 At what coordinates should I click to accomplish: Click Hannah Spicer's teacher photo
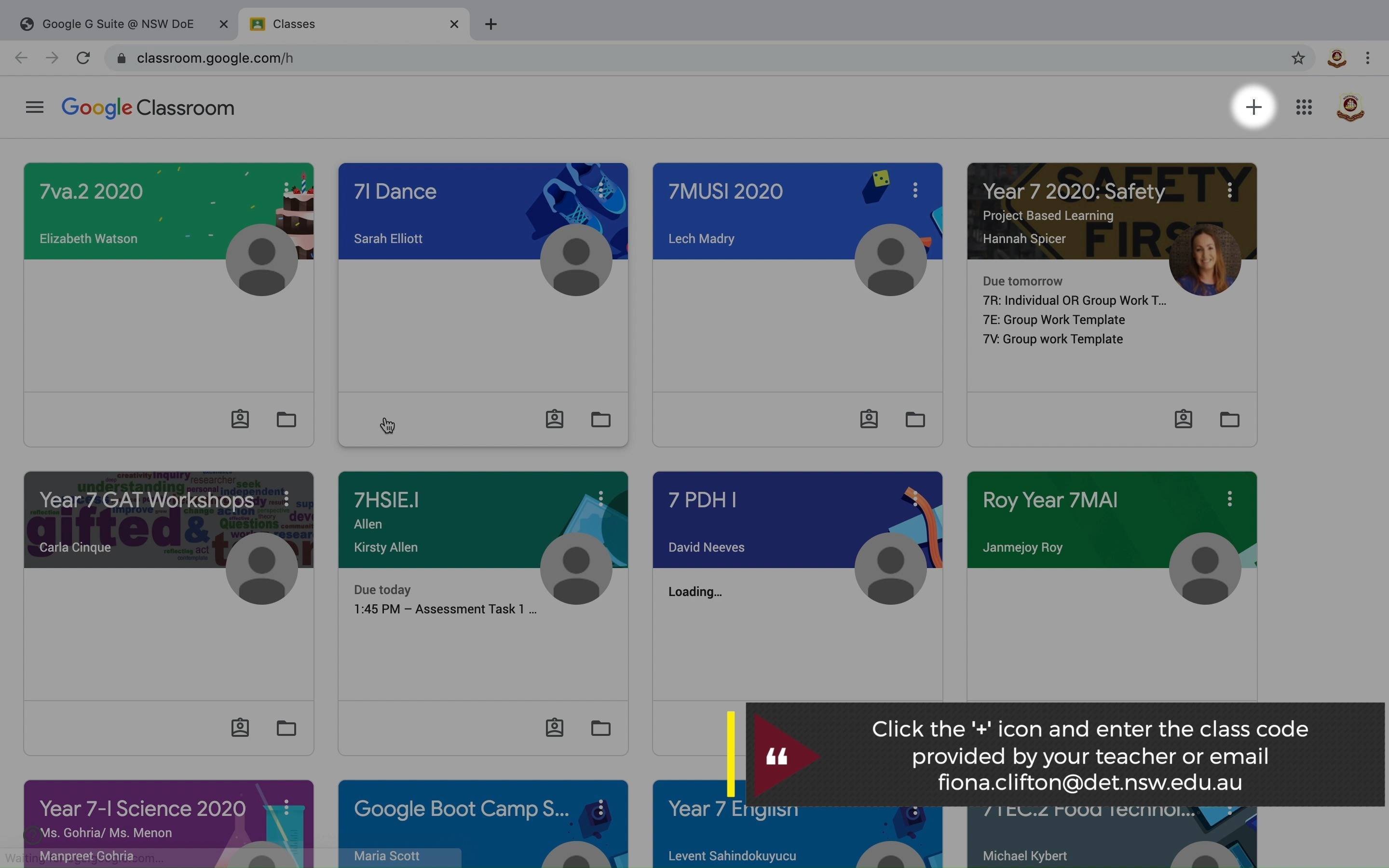pos(1205,260)
